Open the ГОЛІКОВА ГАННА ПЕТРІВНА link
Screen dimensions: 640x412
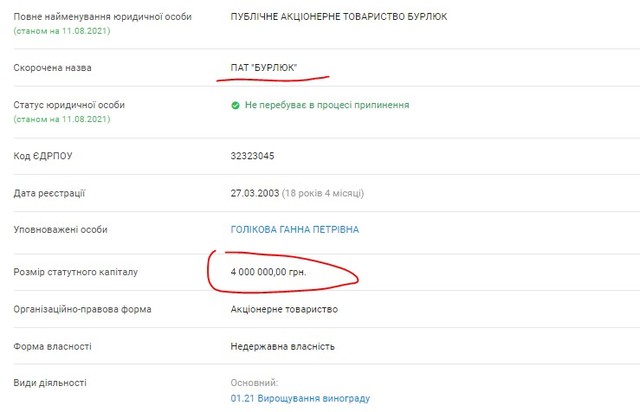(294, 230)
